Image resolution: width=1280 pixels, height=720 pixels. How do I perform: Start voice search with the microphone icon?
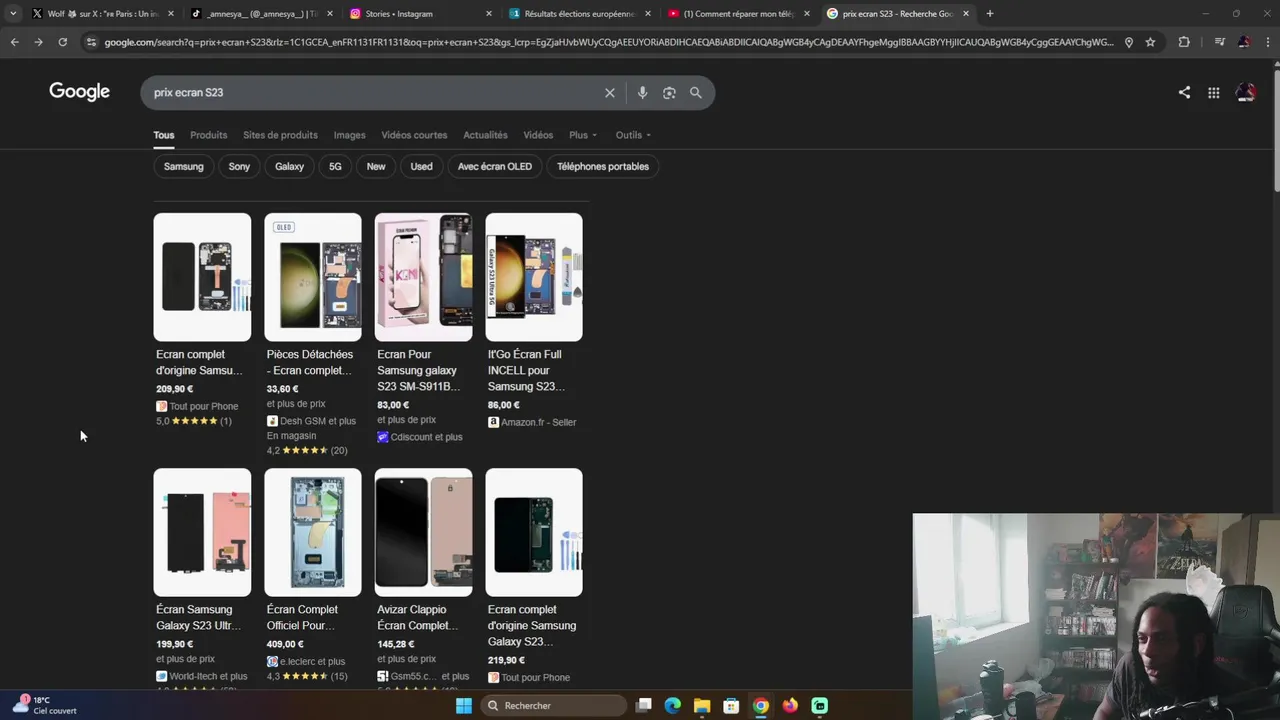(642, 93)
